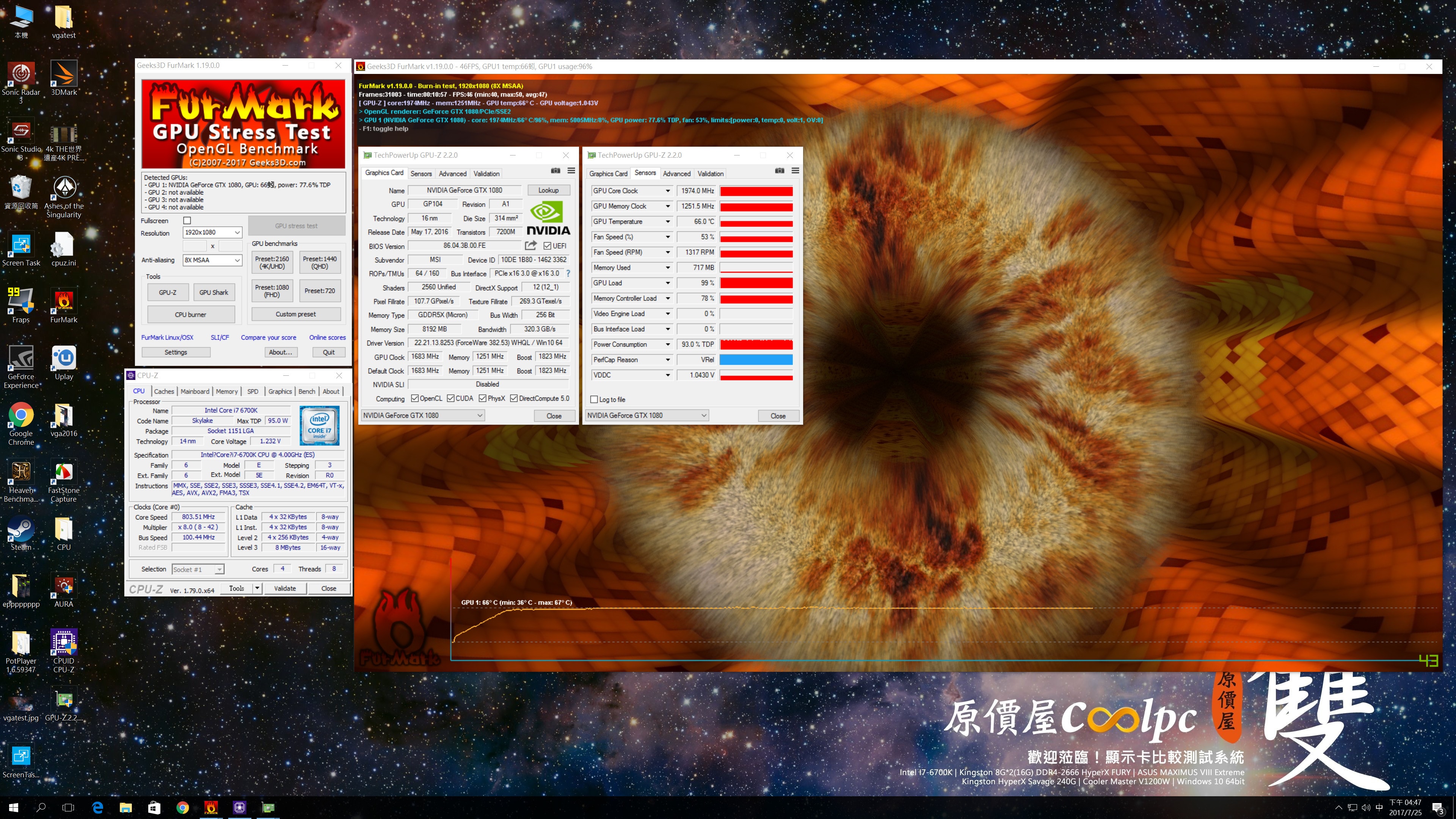This screenshot has width=1456, height=819.
Task: Switch to the Bench tab in CPU-Z
Action: (x=307, y=391)
